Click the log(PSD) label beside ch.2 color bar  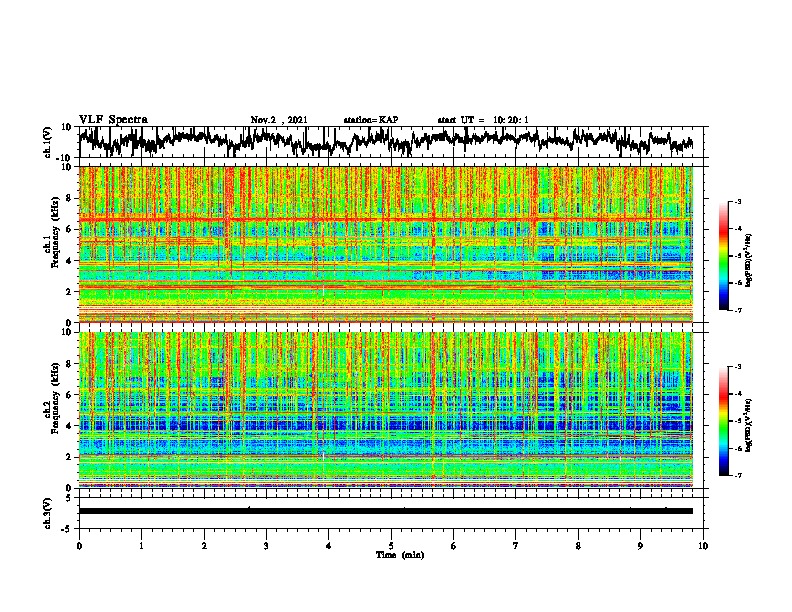[749, 426]
